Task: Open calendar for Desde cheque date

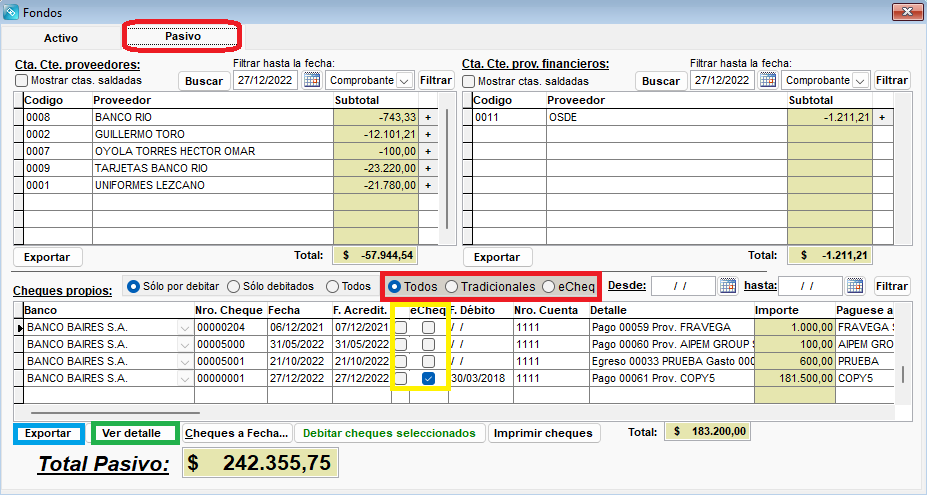Action: tap(728, 286)
